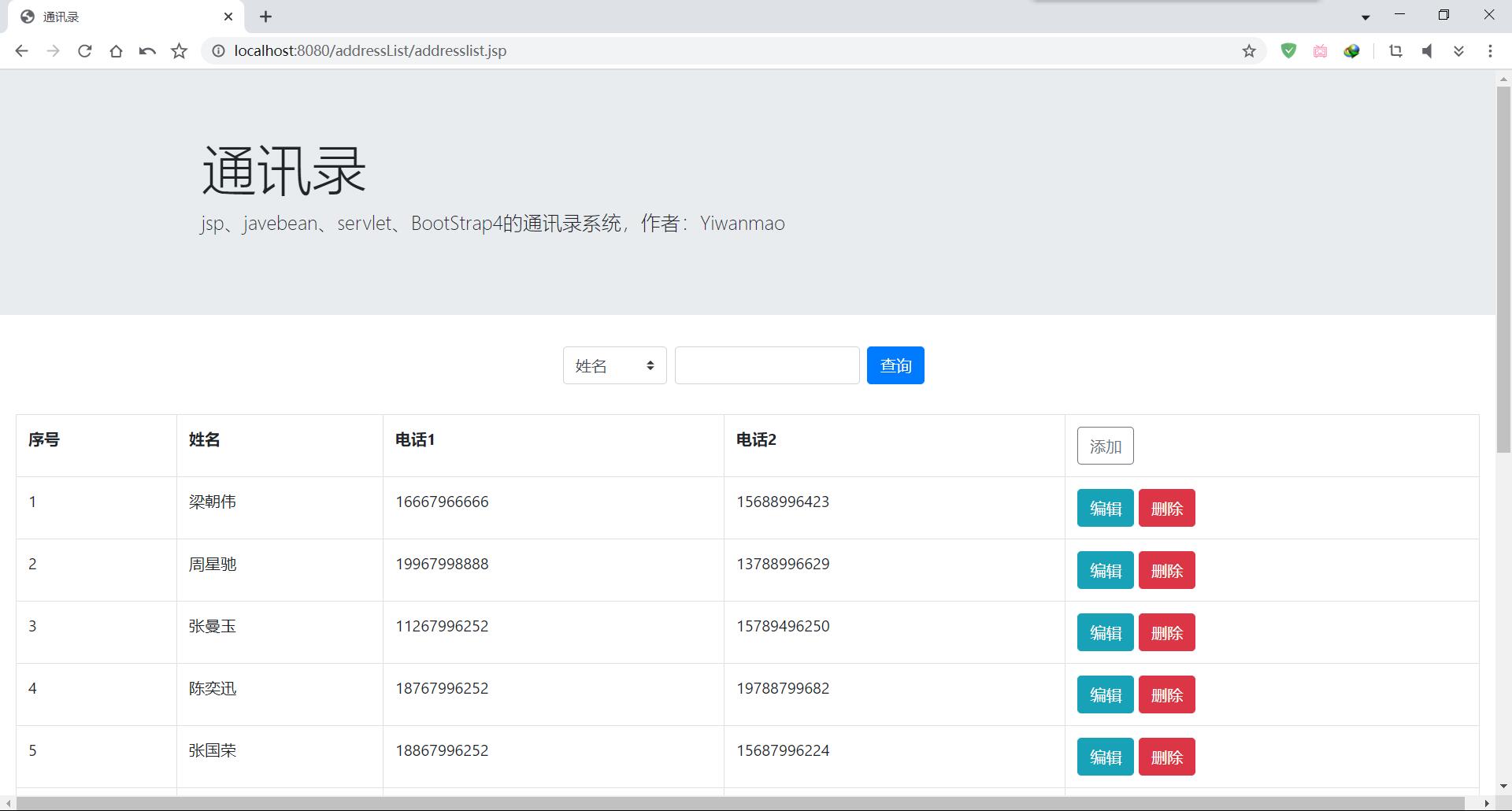Open the browser home page
The image size is (1512, 811).
116,50
